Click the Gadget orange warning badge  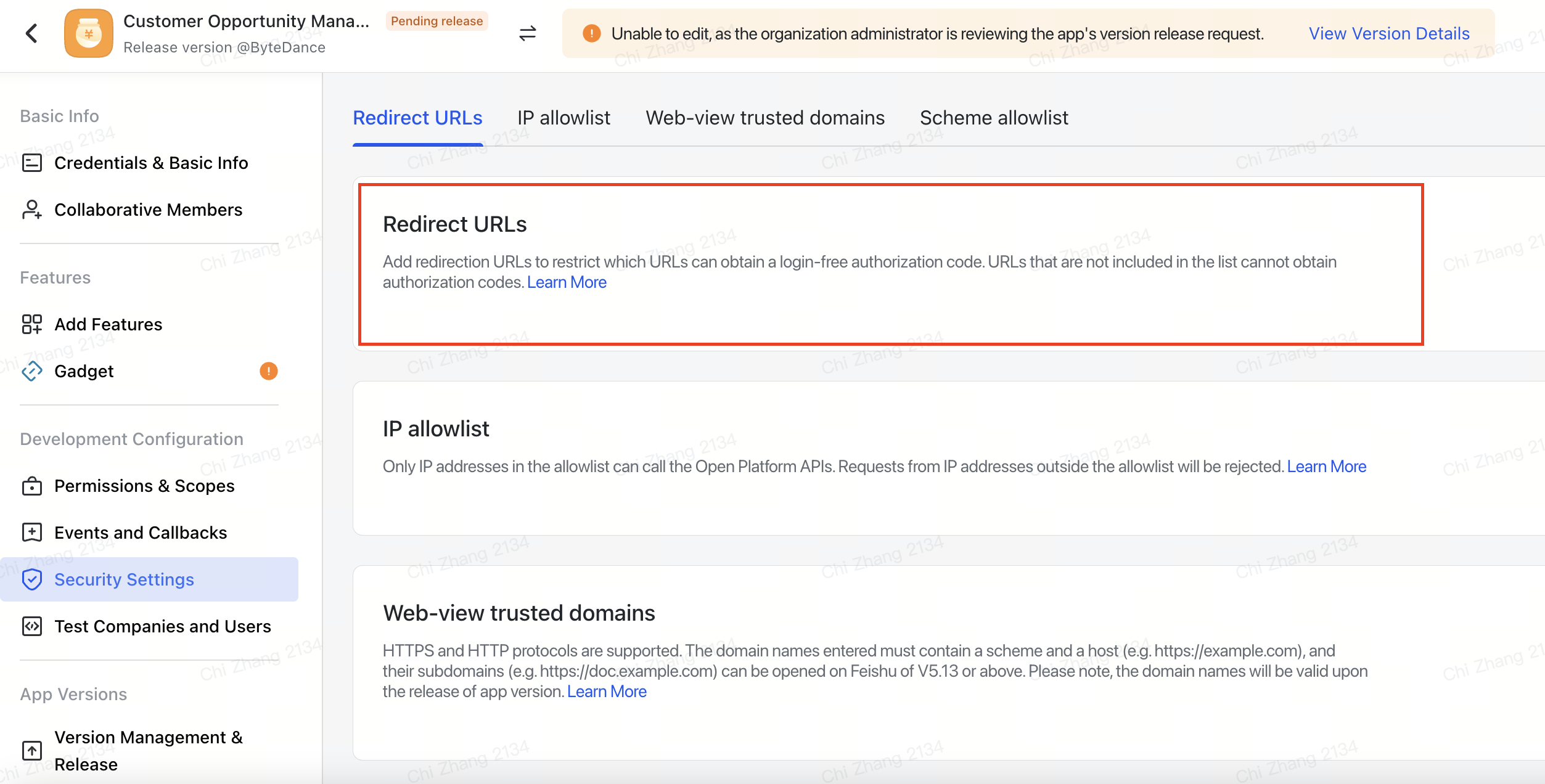[x=269, y=371]
